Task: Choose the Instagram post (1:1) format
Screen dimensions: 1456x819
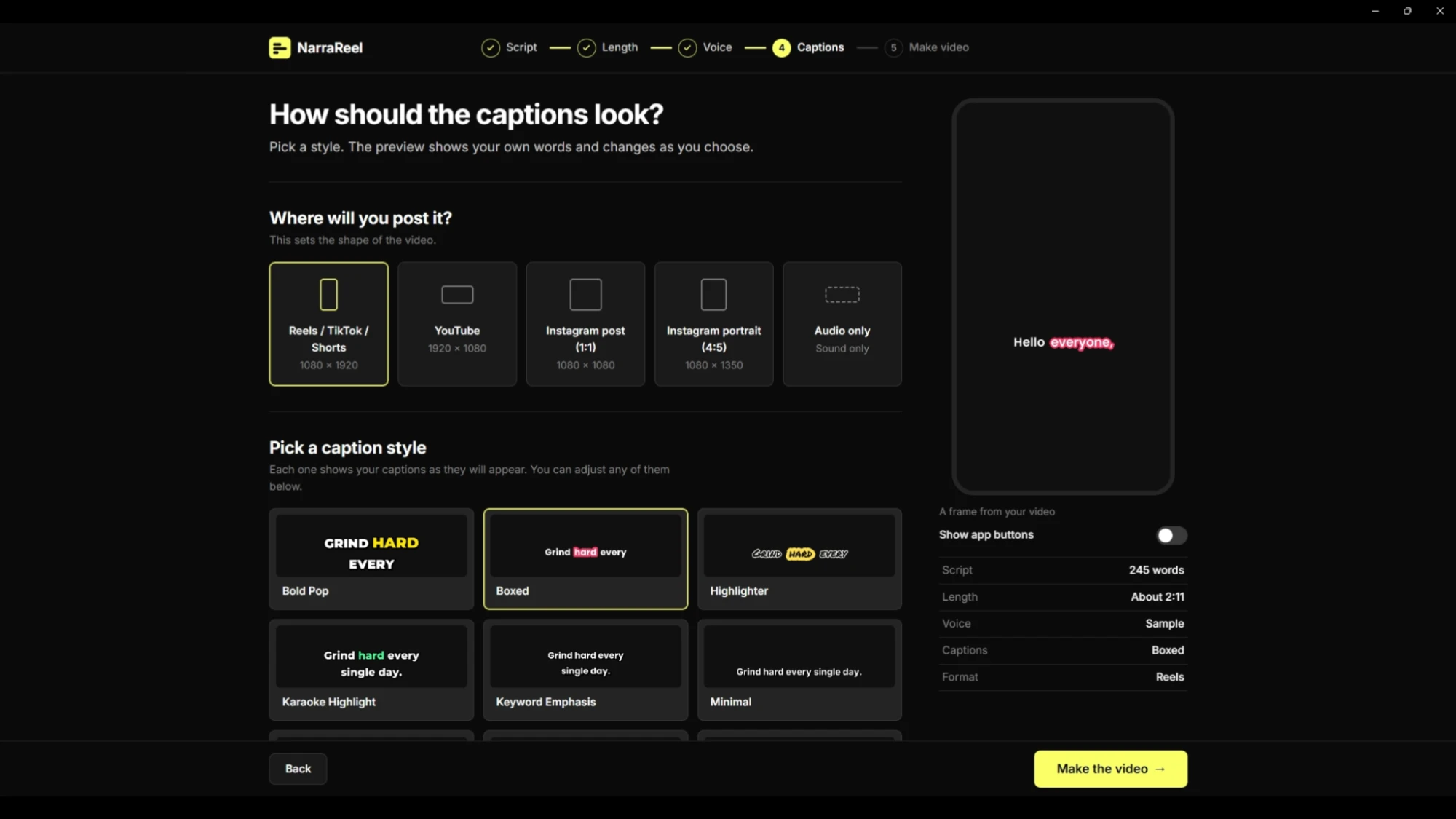Action: click(585, 324)
